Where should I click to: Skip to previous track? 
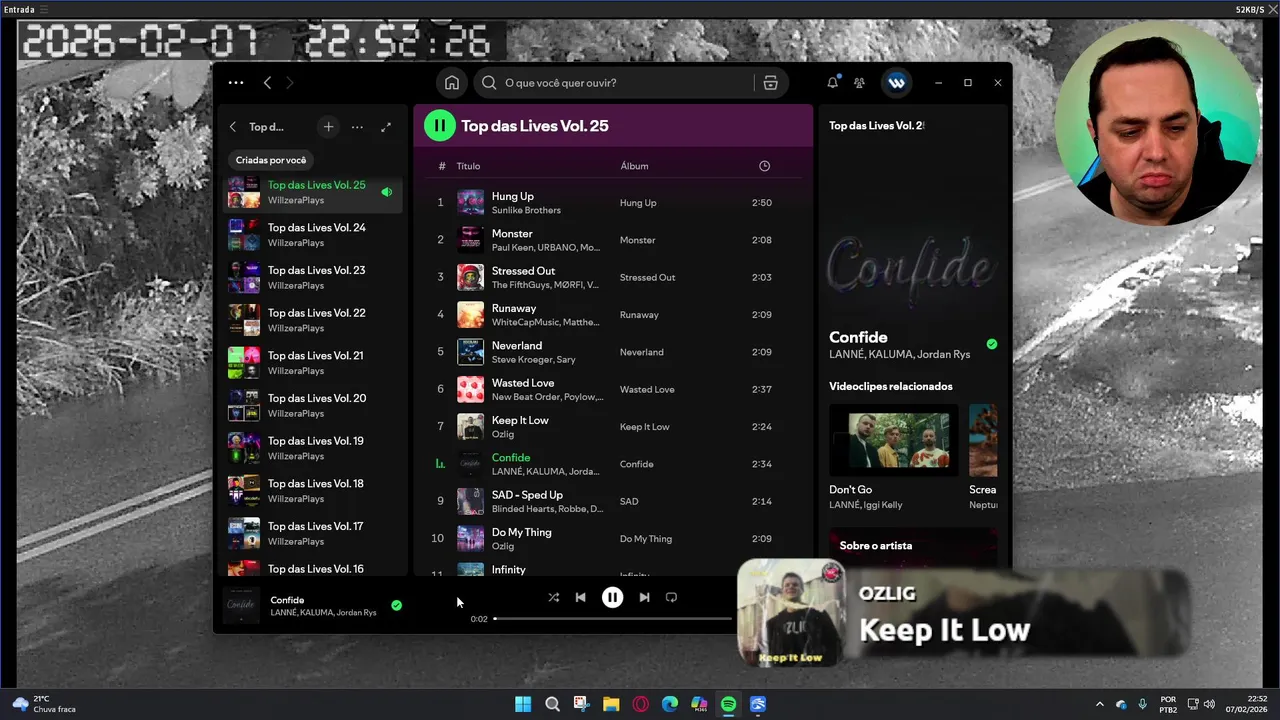(x=580, y=597)
